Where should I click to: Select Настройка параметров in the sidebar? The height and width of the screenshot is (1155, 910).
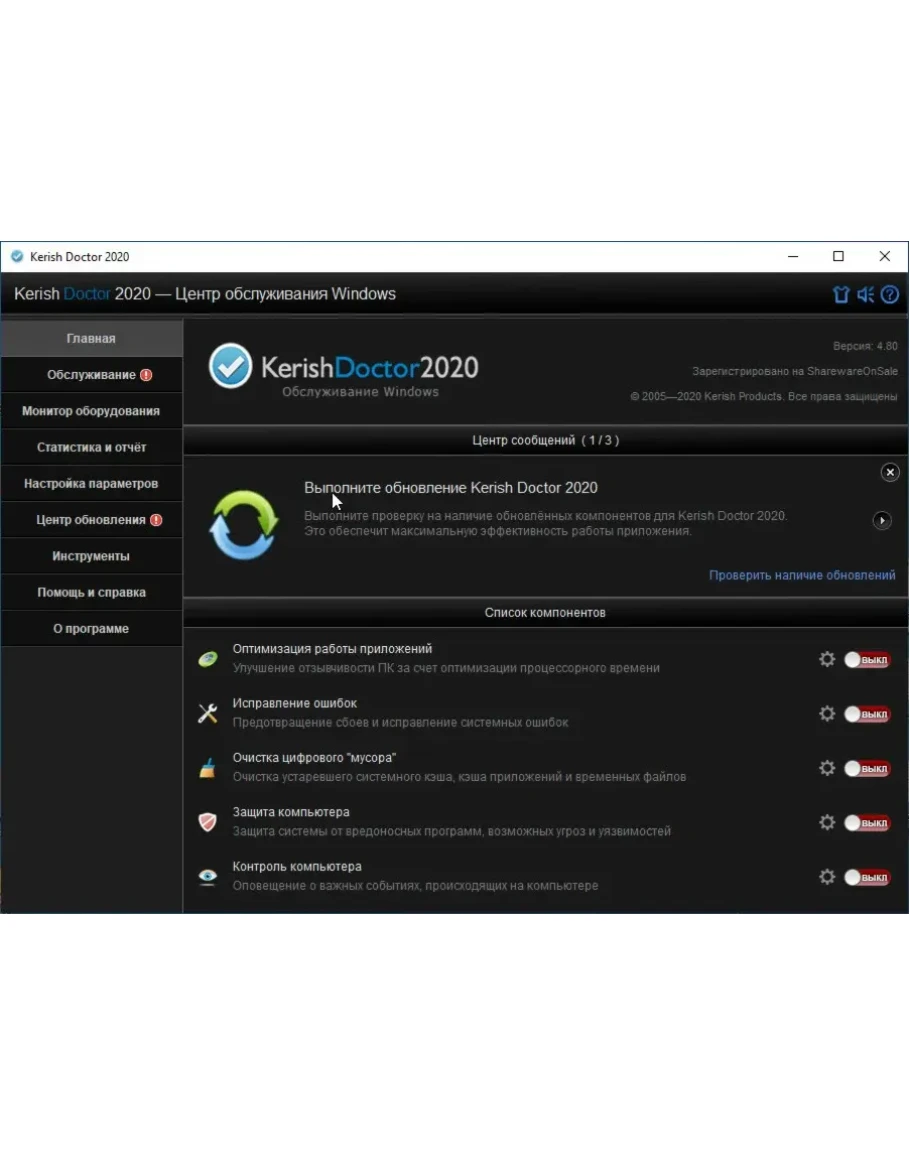point(91,484)
